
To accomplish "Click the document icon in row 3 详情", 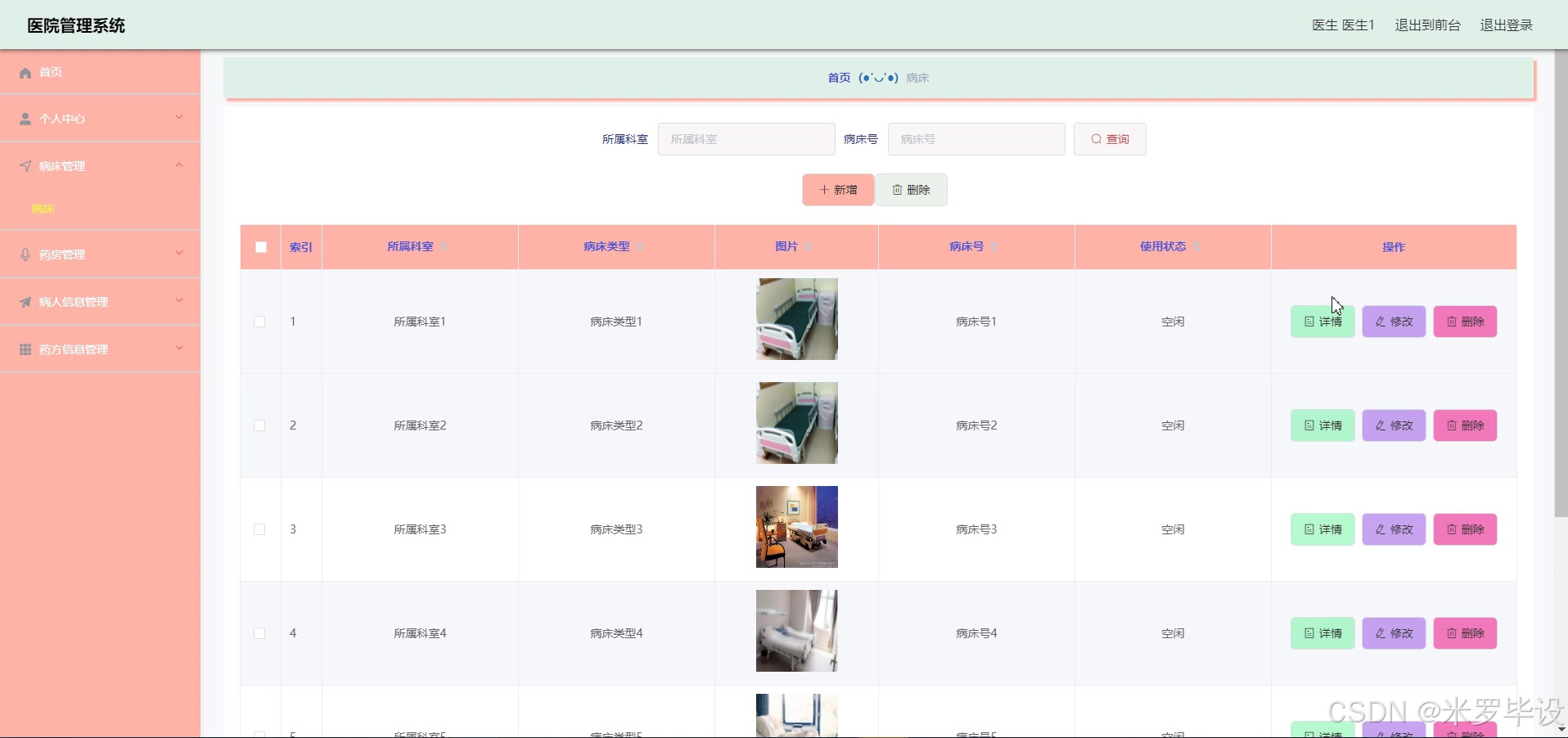I will click(1309, 529).
